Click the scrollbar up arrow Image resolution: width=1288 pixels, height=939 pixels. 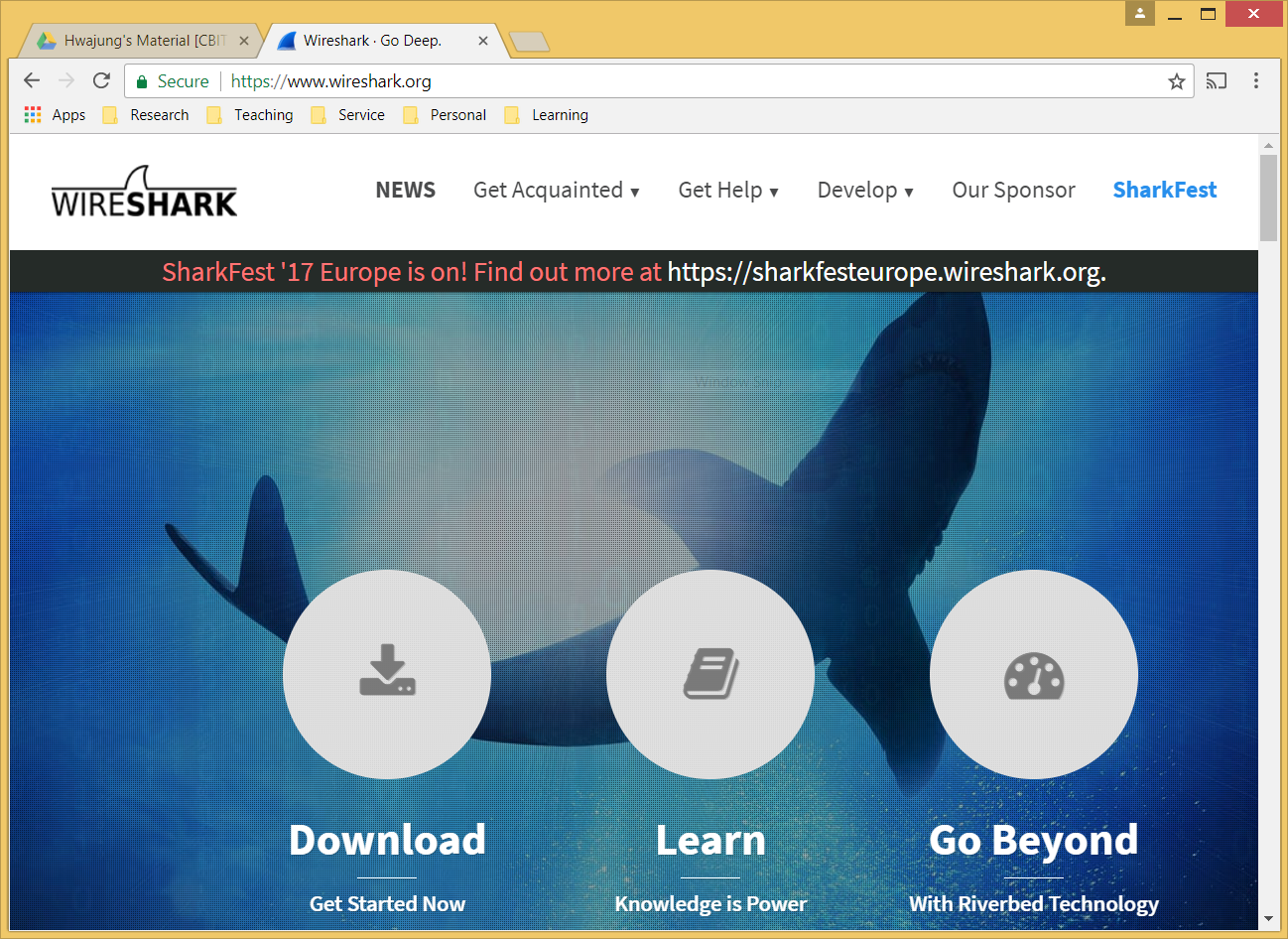[1268, 145]
